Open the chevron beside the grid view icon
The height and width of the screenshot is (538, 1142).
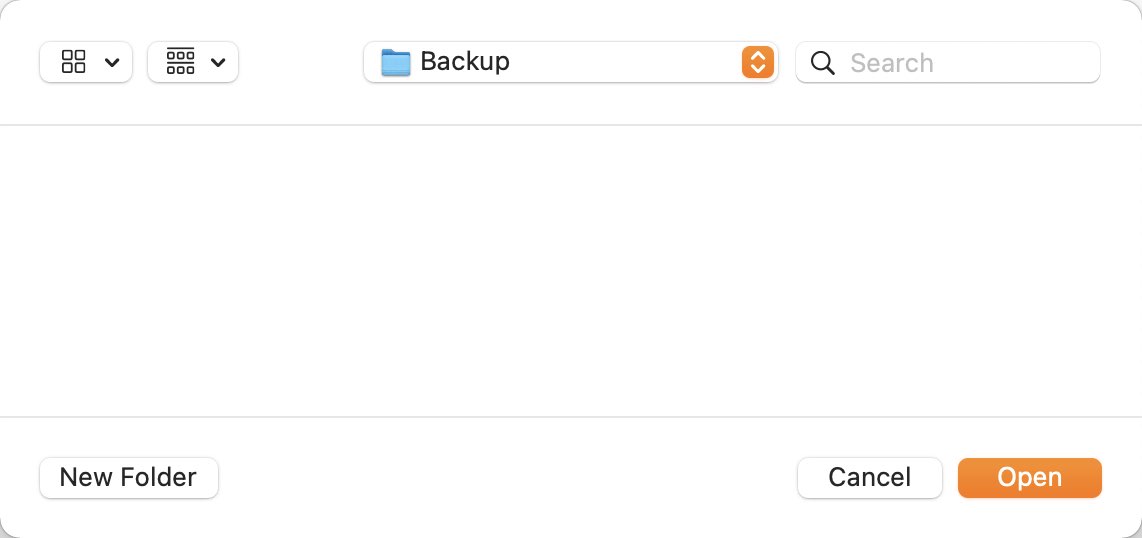[112, 63]
